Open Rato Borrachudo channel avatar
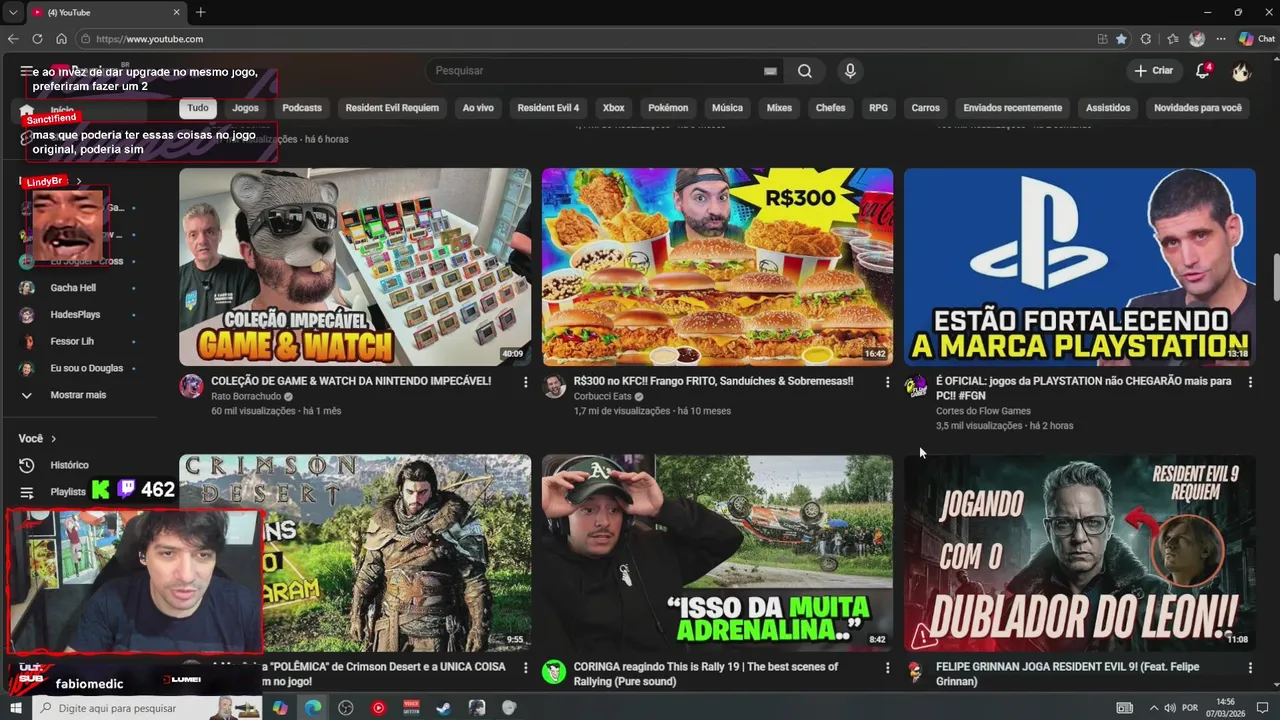The width and height of the screenshot is (1280, 720). [x=192, y=387]
